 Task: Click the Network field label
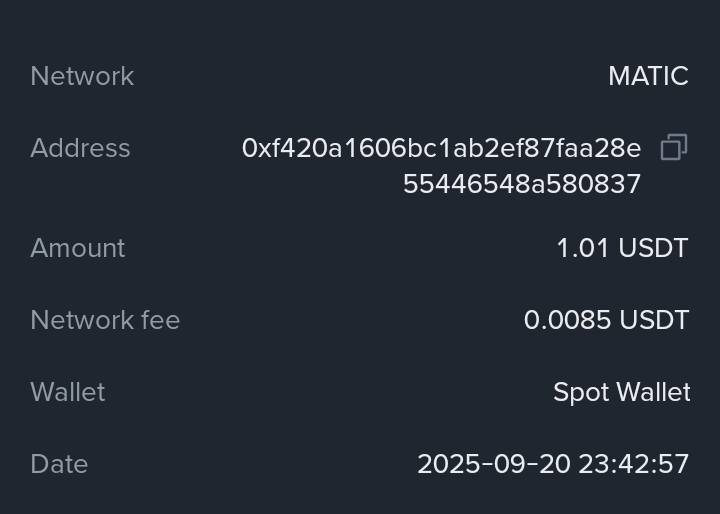[x=82, y=76]
